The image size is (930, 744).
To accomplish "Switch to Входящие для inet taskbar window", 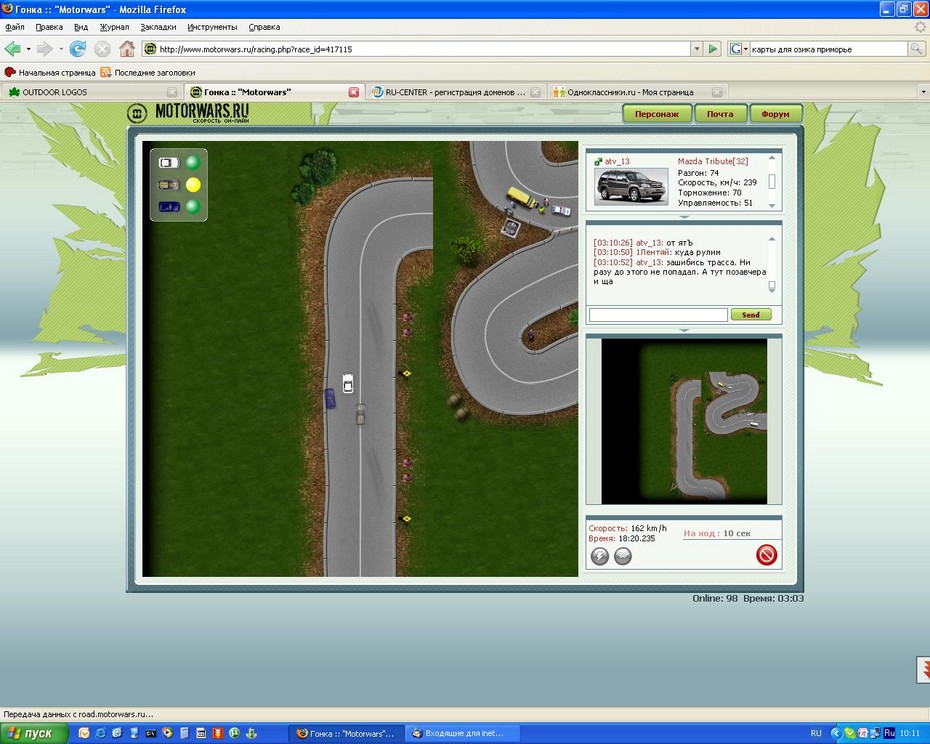I will [x=463, y=733].
